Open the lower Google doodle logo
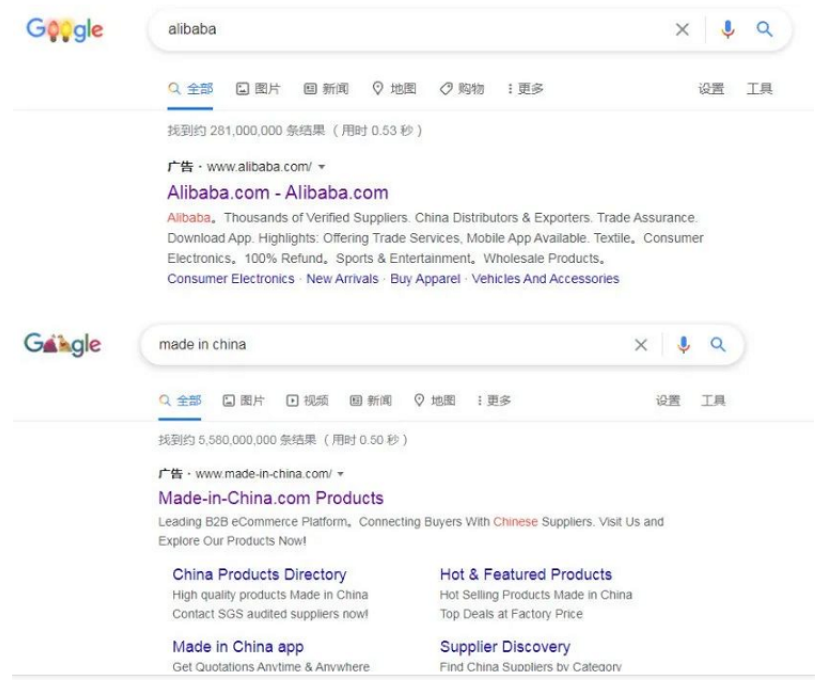The width and height of the screenshot is (836, 693). point(62,344)
